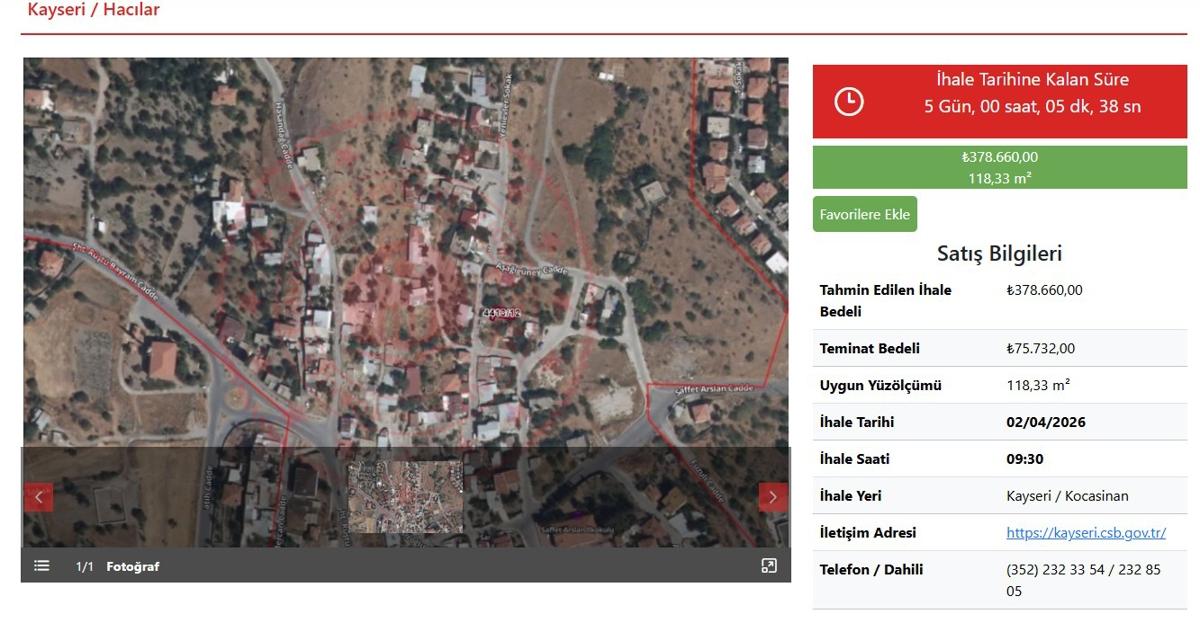
Task: Select the İhale Tarihi value 02/04/2026
Action: pos(1045,422)
